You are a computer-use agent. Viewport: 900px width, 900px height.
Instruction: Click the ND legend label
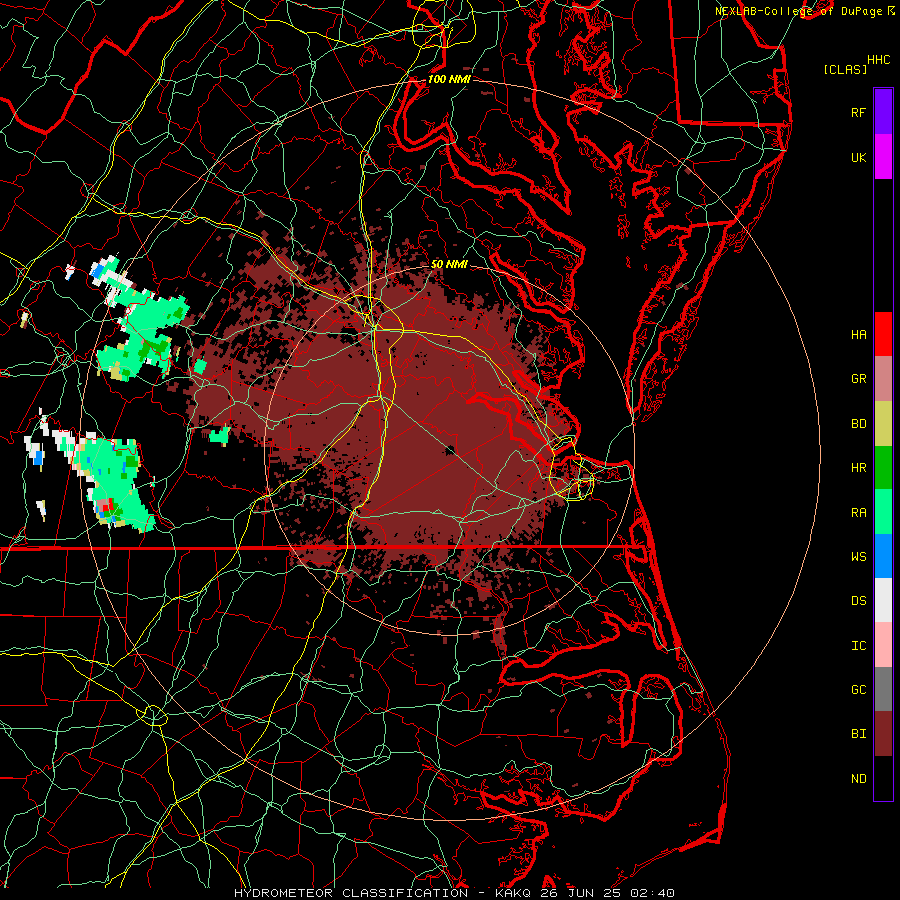[x=858, y=779]
